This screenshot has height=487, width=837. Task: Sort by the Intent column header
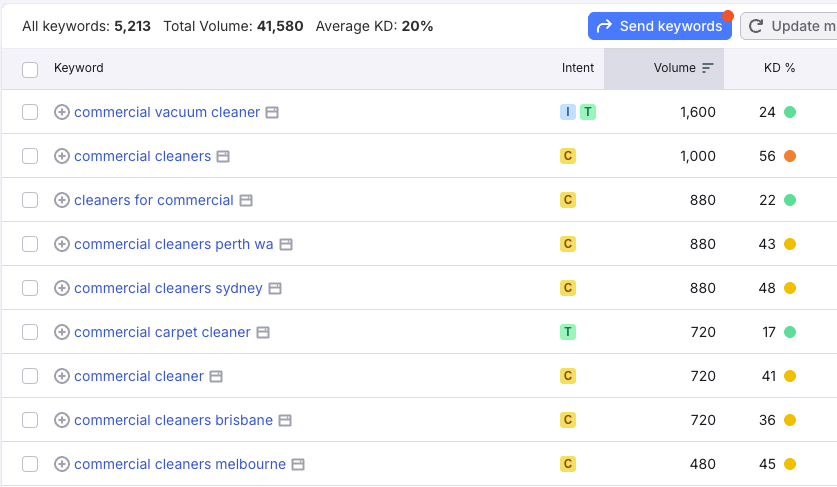coord(577,68)
